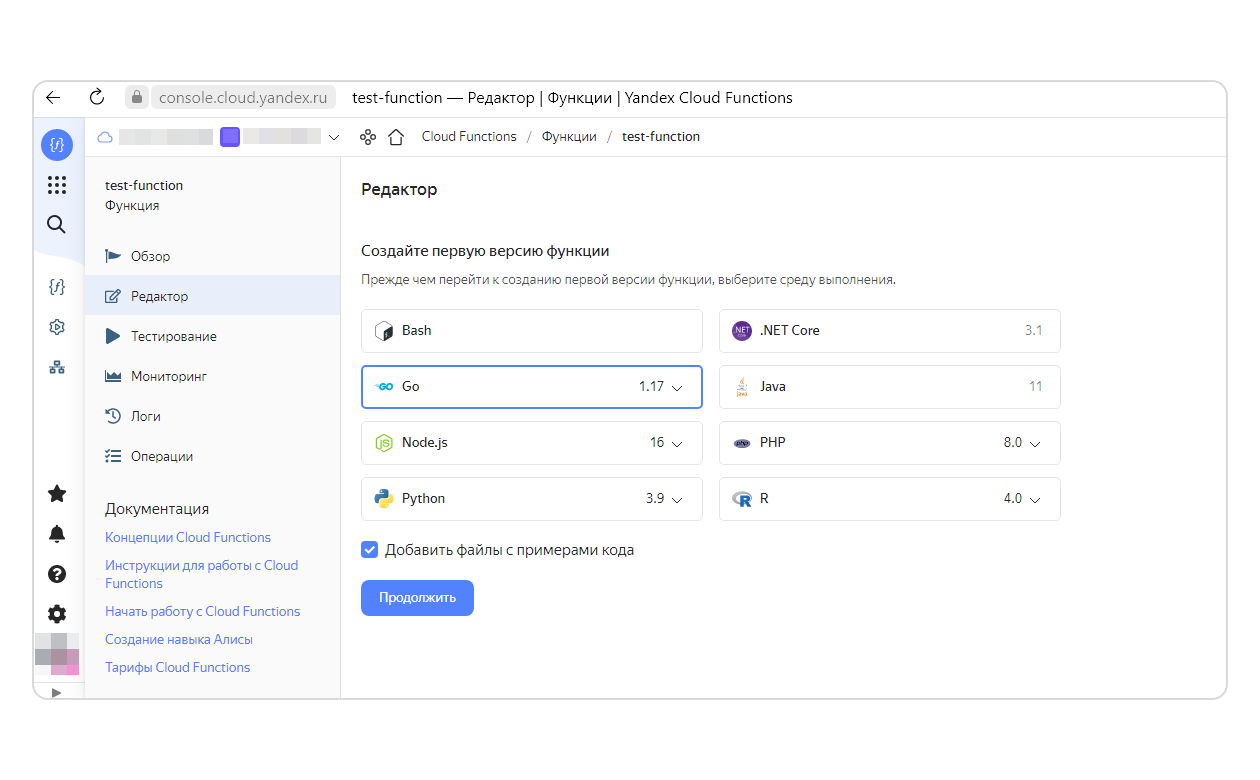The image size is (1260, 780).
Task: Click the Python logo icon
Action: pos(384,499)
